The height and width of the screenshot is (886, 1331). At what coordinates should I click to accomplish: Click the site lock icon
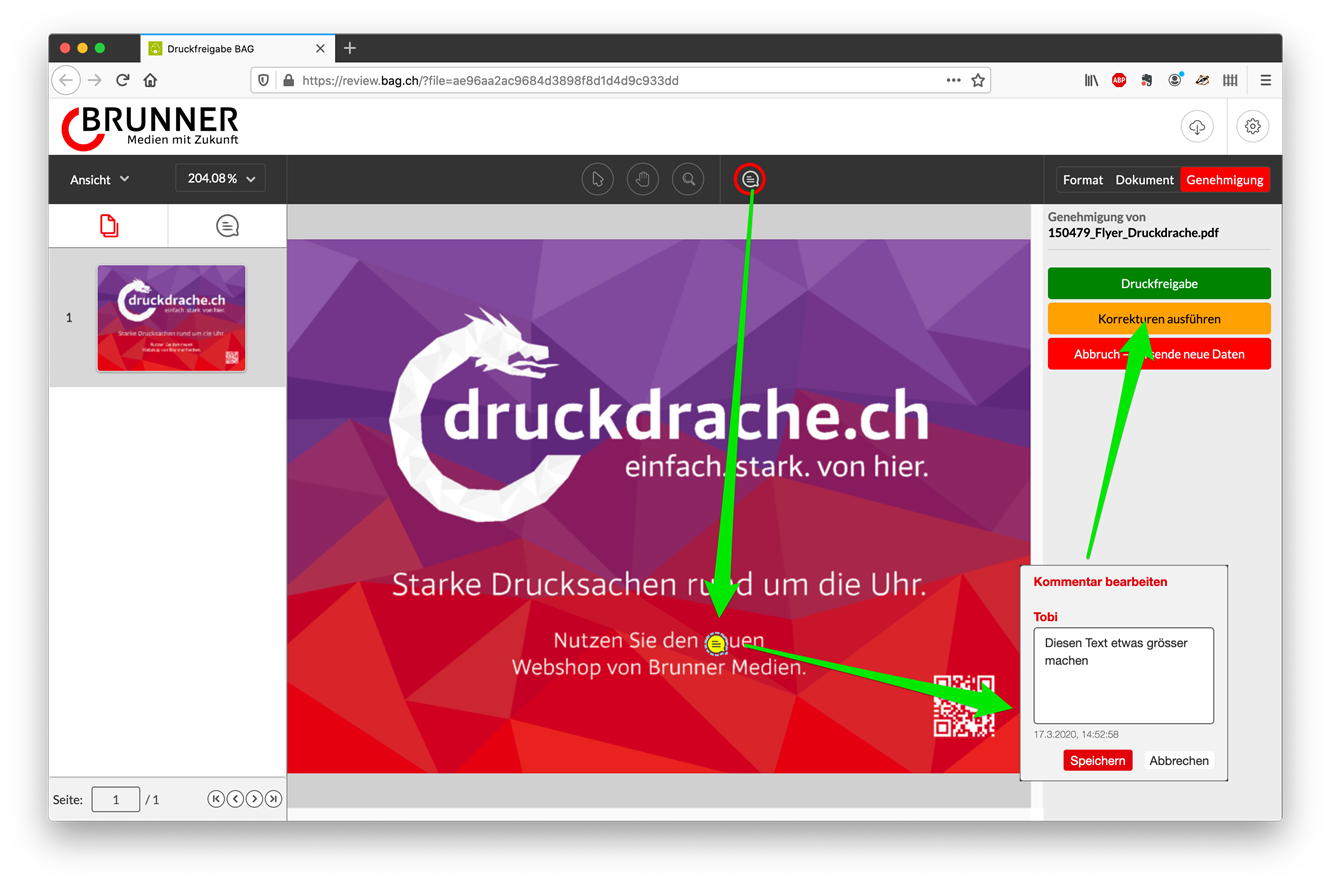click(x=288, y=80)
